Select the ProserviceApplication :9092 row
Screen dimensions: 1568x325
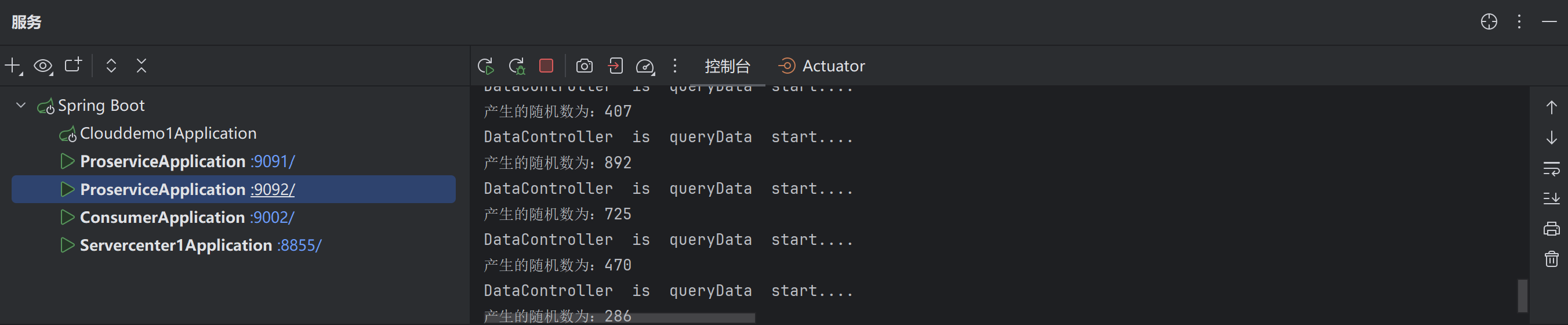(234, 190)
